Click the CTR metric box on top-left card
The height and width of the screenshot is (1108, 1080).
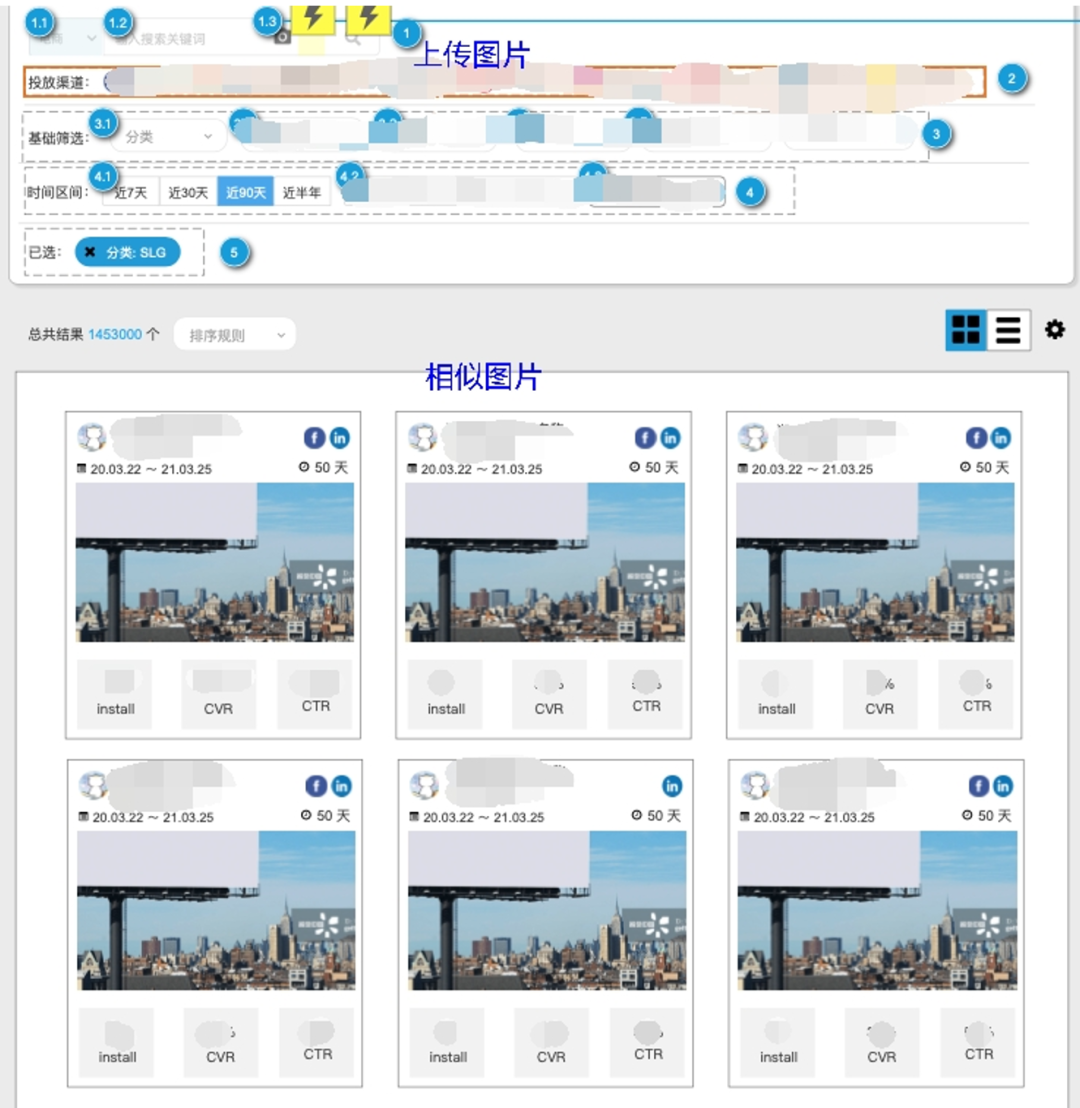pos(315,694)
